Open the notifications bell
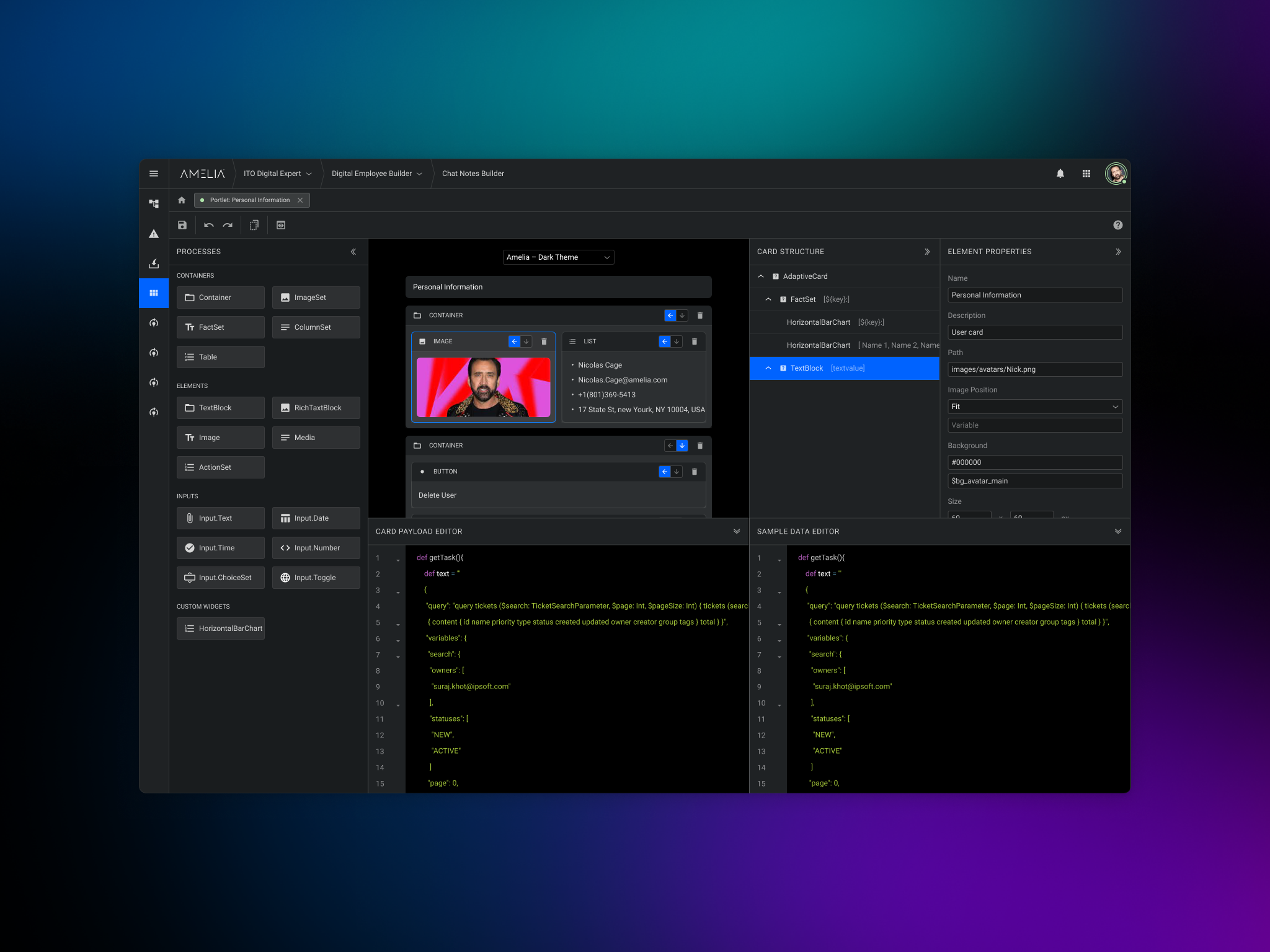 (x=1060, y=174)
